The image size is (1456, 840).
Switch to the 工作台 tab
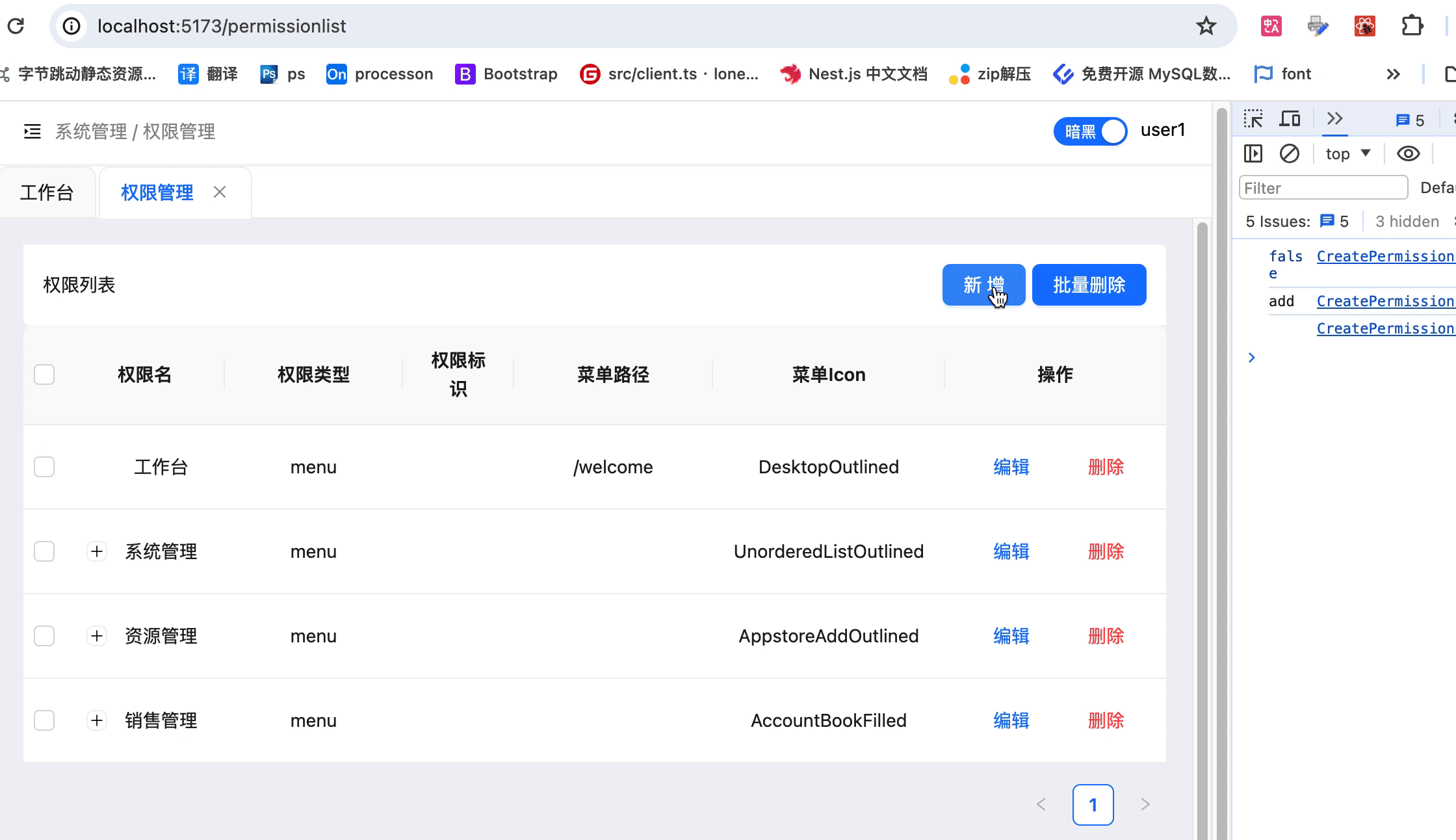point(47,192)
